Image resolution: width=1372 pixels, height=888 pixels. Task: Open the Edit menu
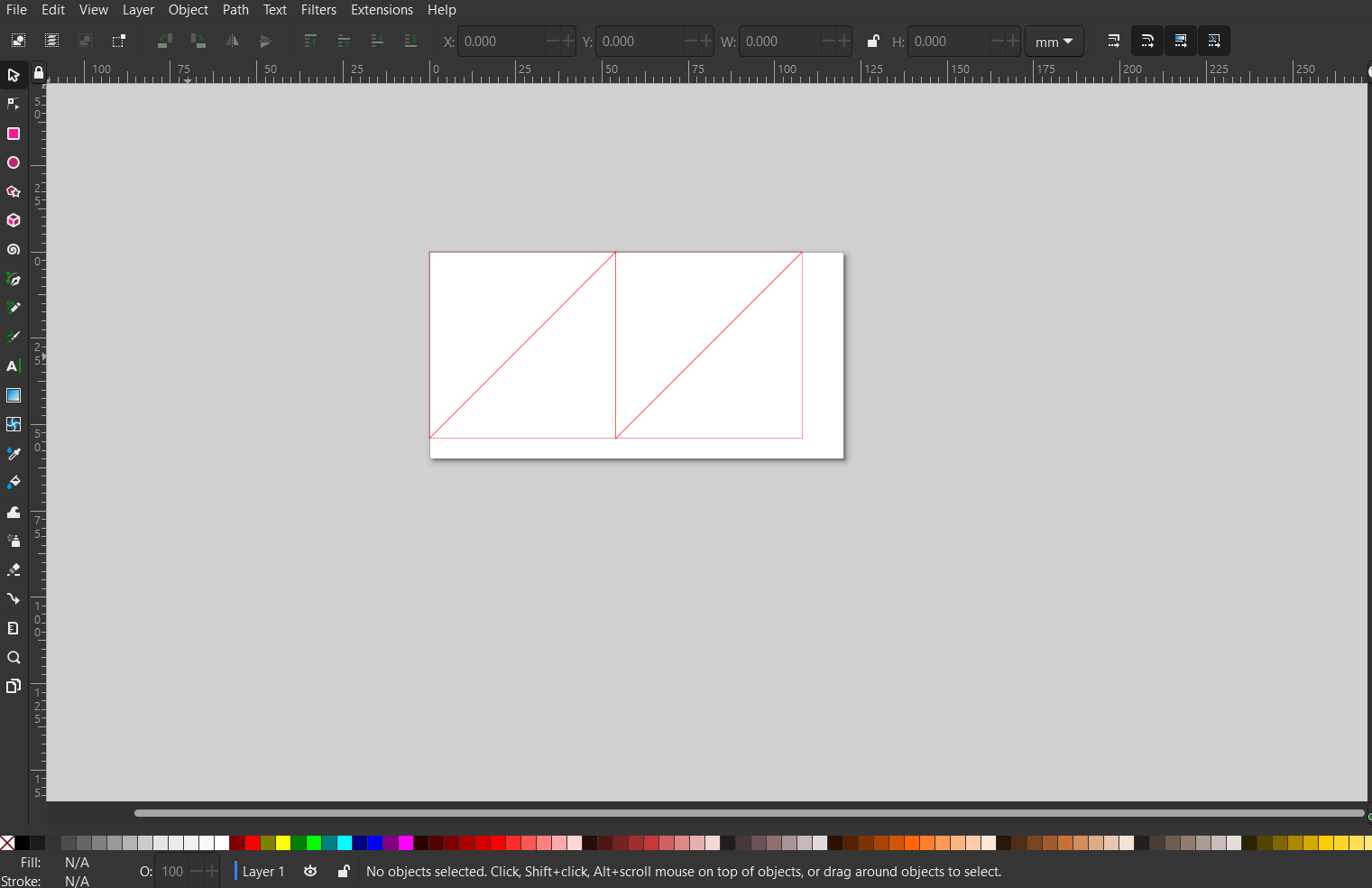click(53, 10)
